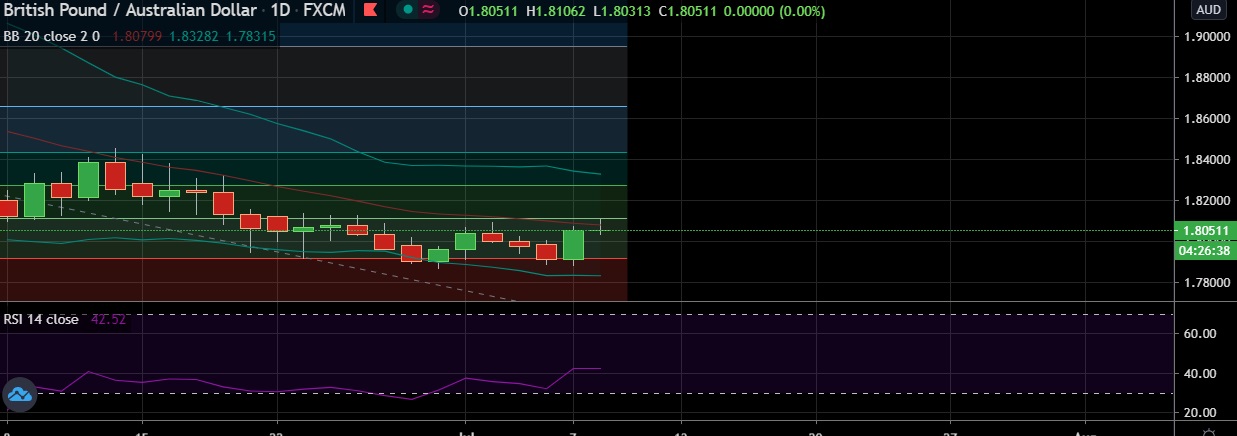1237x436 pixels.
Task: Click the pink wavy lines indicator icon
Action: (428, 10)
